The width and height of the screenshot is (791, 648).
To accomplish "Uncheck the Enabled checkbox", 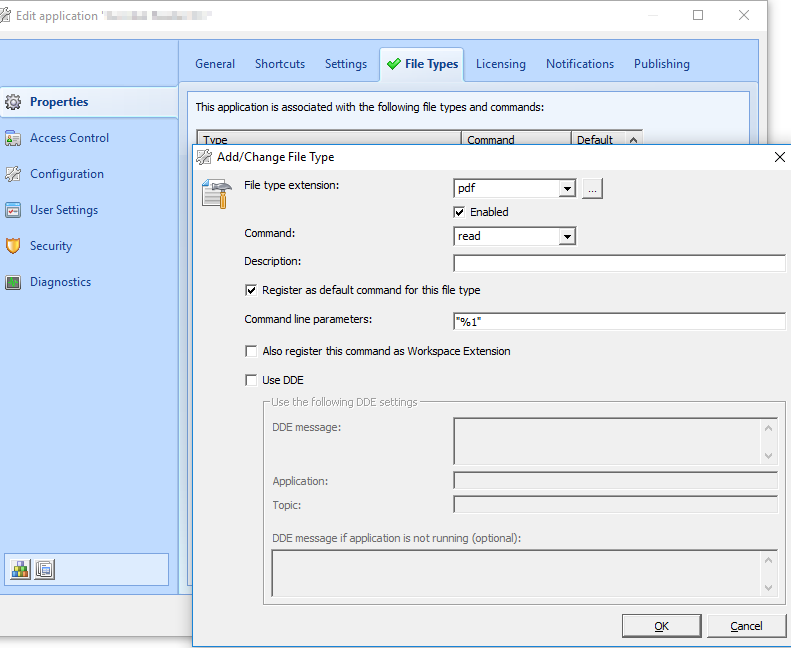I will point(459,212).
